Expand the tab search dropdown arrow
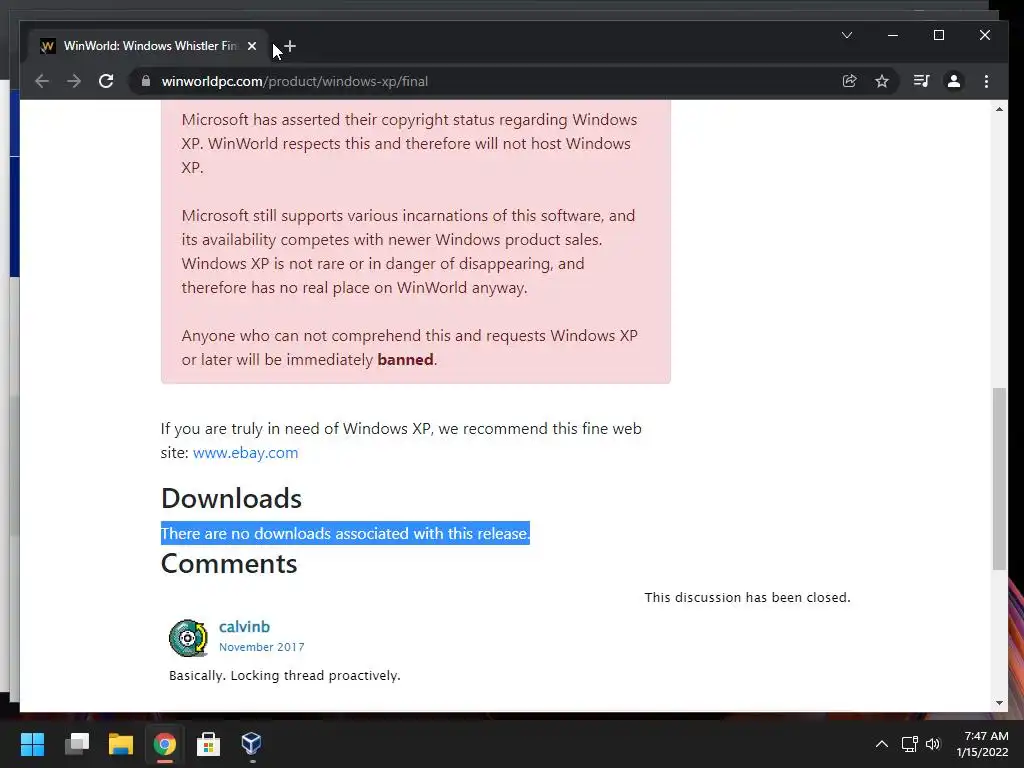 click(847, 35)
